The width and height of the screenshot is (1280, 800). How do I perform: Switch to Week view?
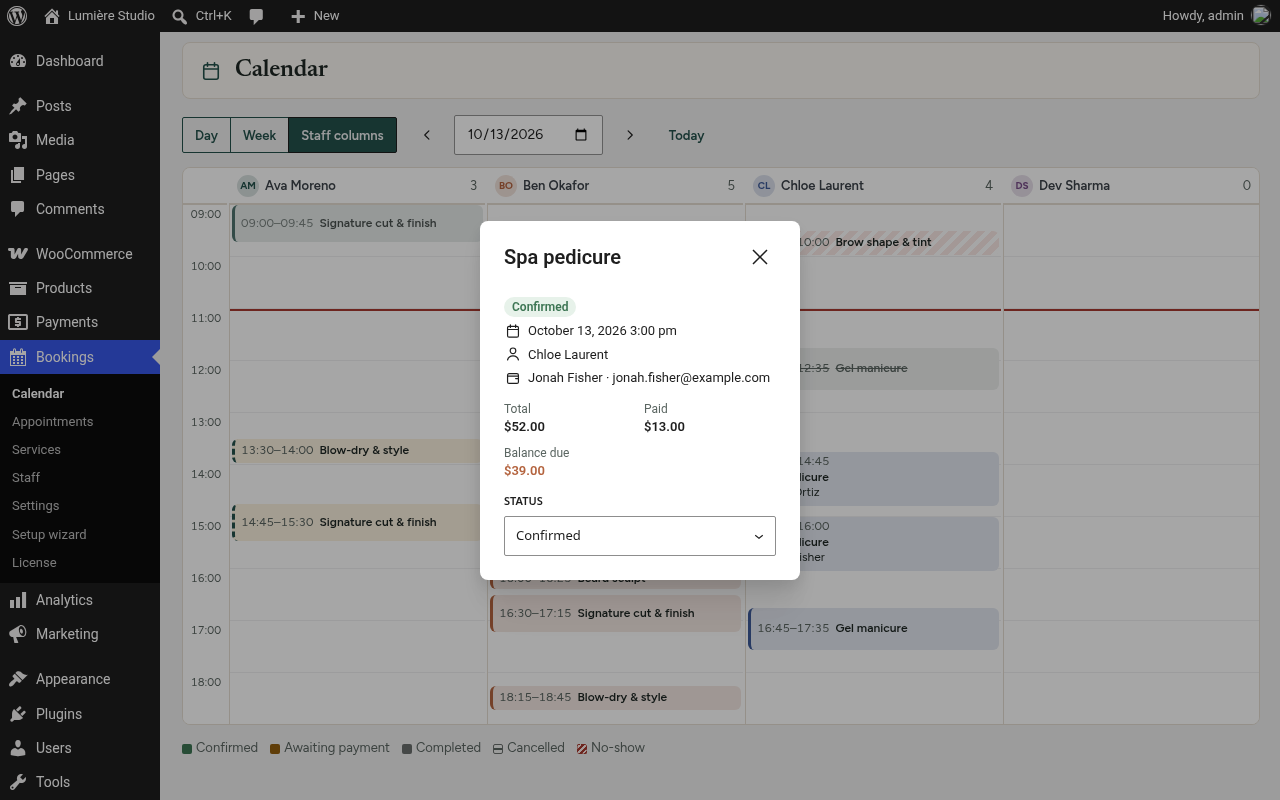[x=259, y=135]
